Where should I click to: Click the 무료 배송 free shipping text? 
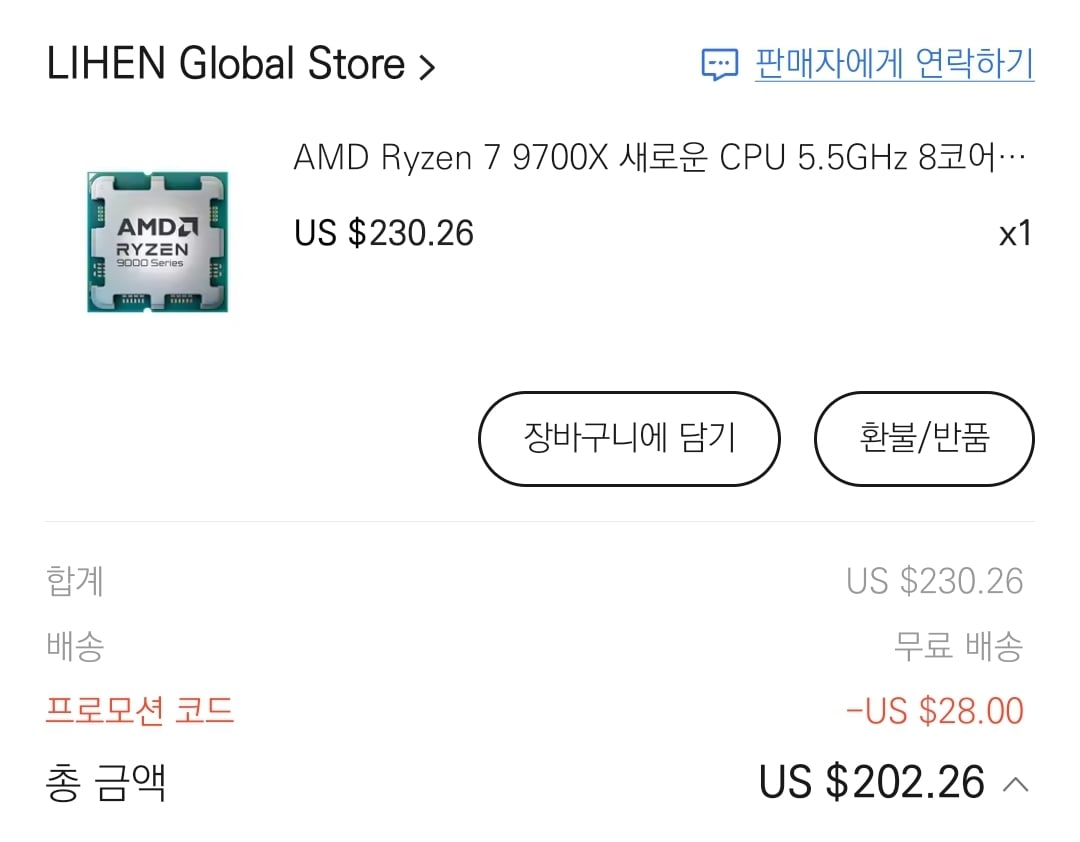coord(958,646)
